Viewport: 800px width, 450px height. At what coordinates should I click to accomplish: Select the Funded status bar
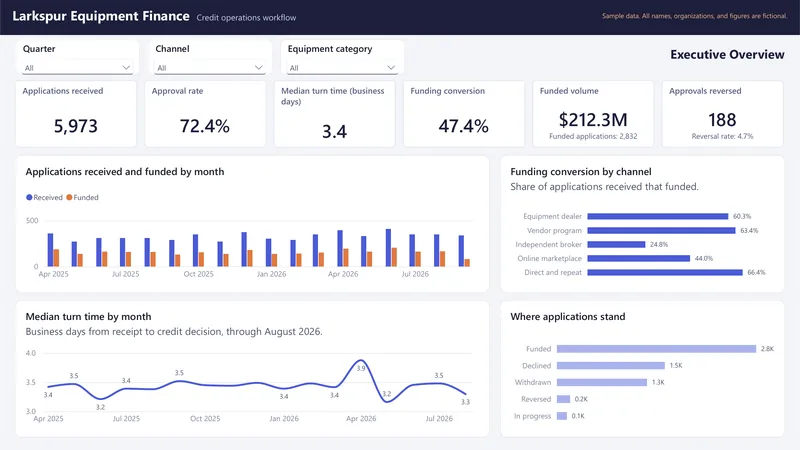(656, 349)
